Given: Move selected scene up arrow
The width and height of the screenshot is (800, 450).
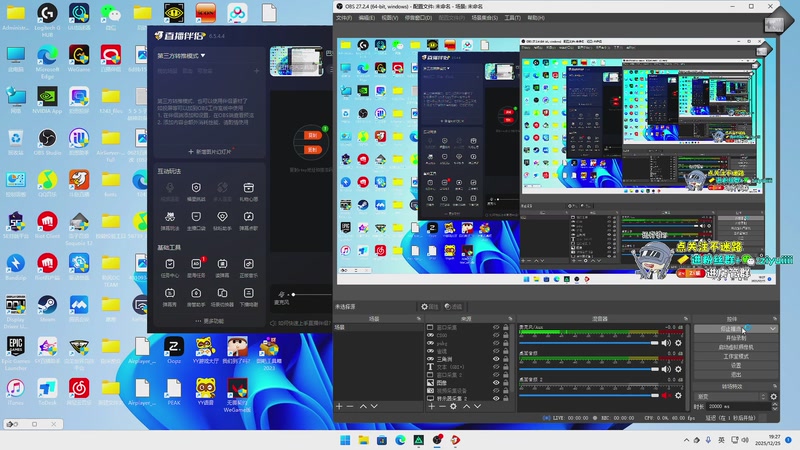Looking at the screenshot, I should pos(363,406).
